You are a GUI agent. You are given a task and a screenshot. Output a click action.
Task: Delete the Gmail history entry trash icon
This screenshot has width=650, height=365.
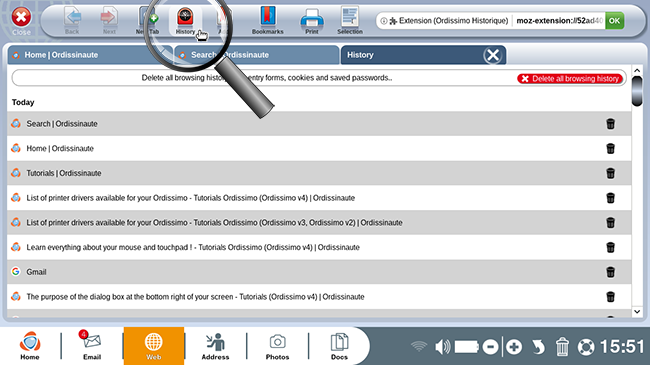pos(610,272)
